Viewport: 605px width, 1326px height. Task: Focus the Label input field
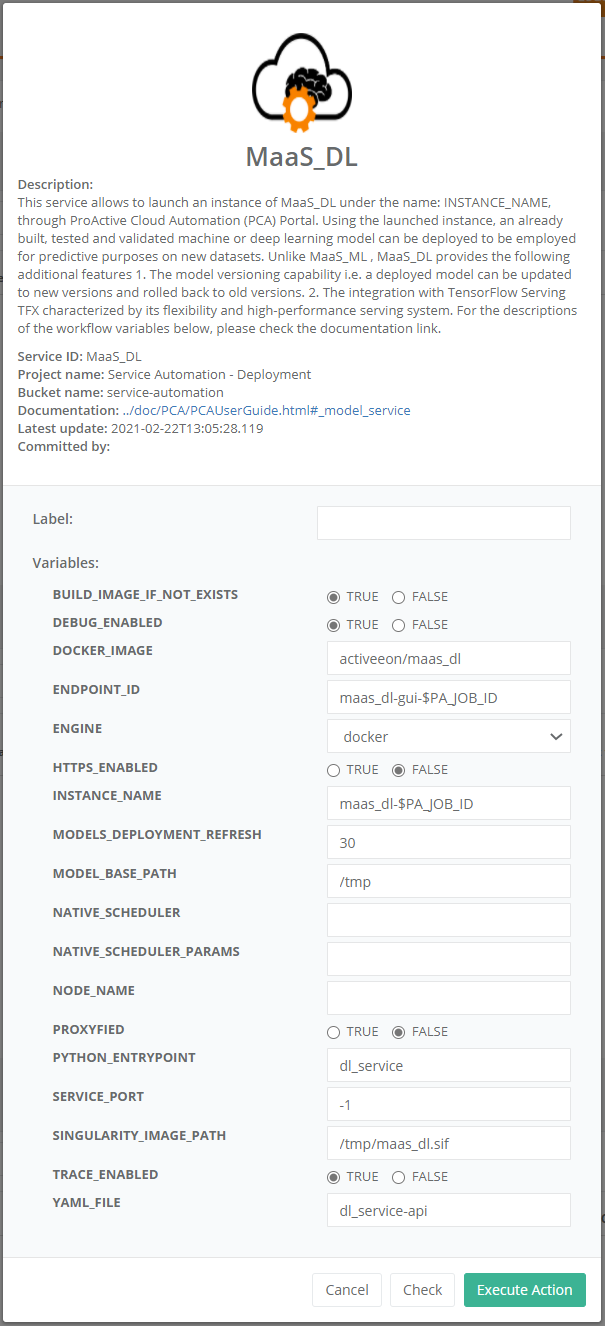pos(444,523)
